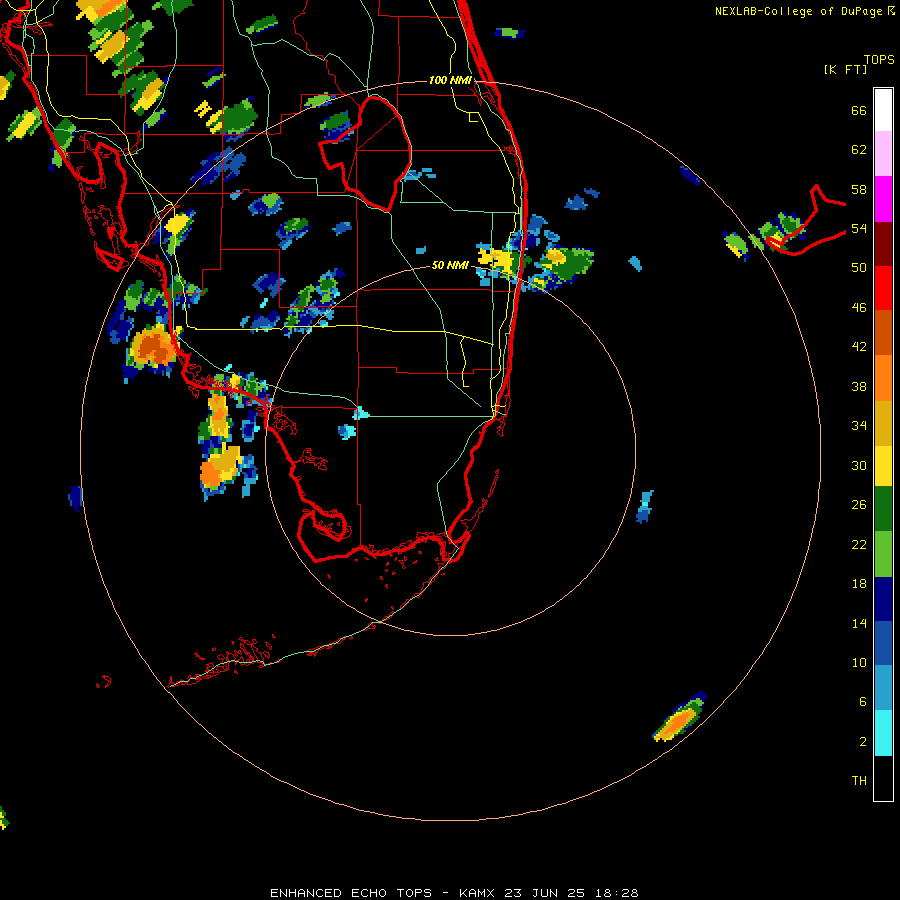Select the yellow legend swatch
Screen dimensions: 900x900
883,466
